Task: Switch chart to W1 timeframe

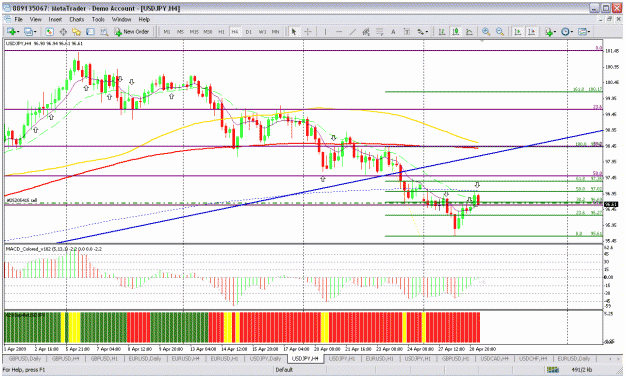Action: pos(262,32)
